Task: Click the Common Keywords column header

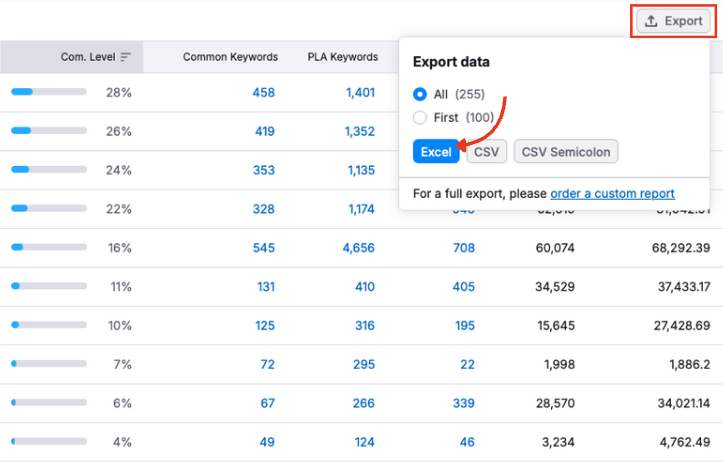Action: 230,57
